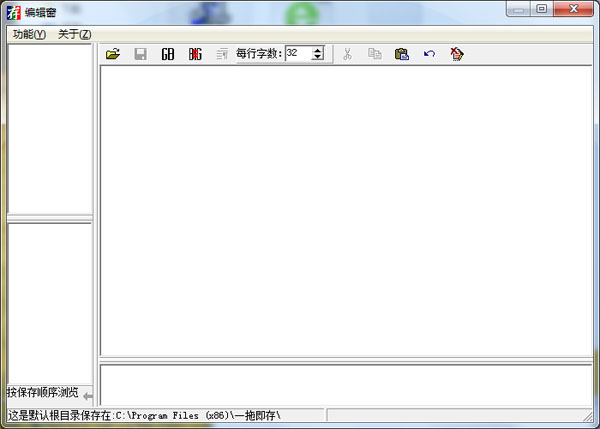Click the save floppy disk icon

[x=140, y=54]
